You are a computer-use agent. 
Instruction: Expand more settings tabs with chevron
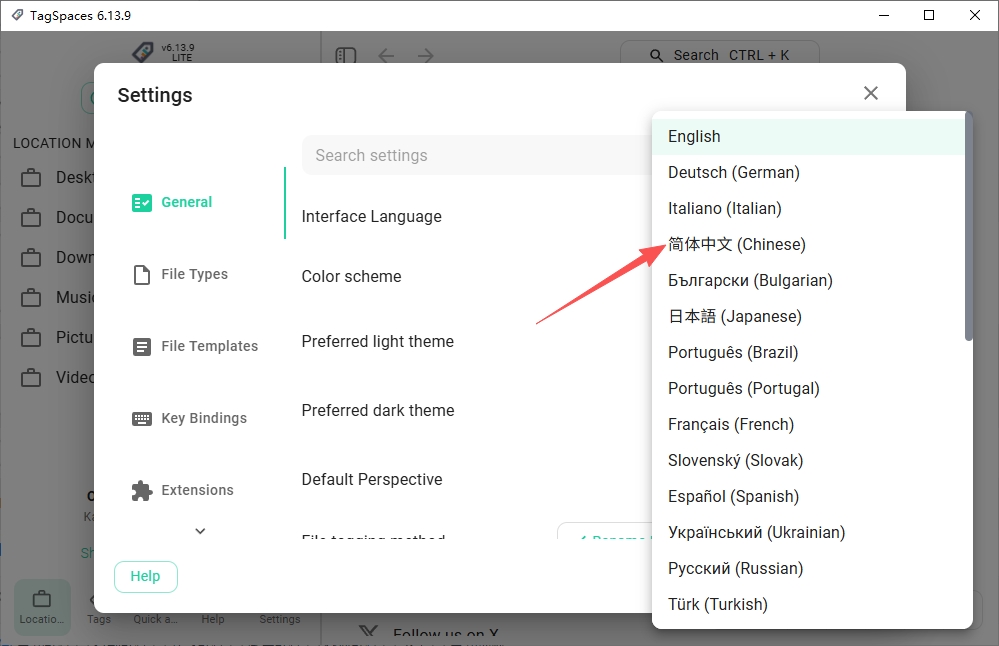click(200, 531)
